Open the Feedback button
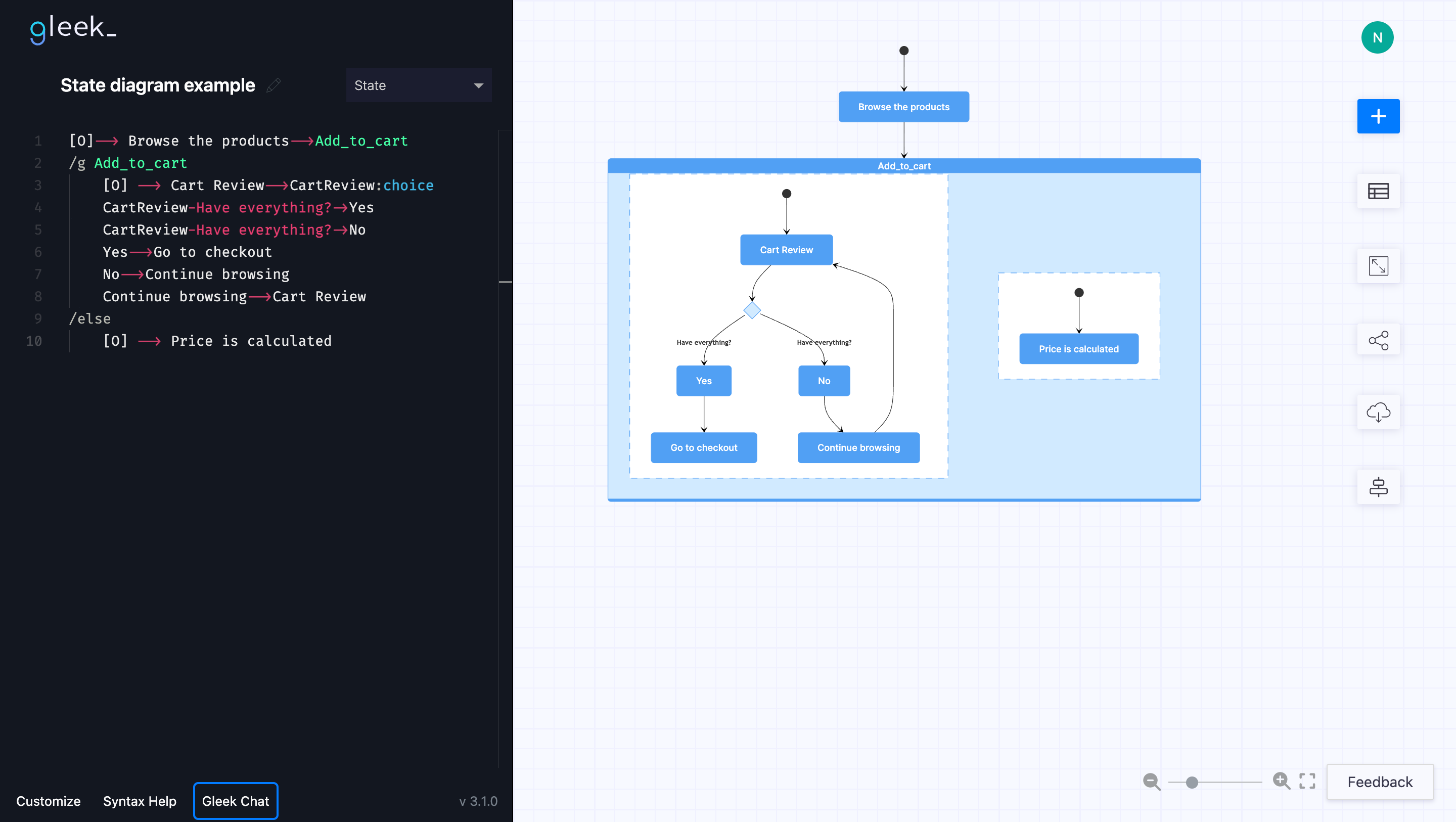 (1380, 782)
